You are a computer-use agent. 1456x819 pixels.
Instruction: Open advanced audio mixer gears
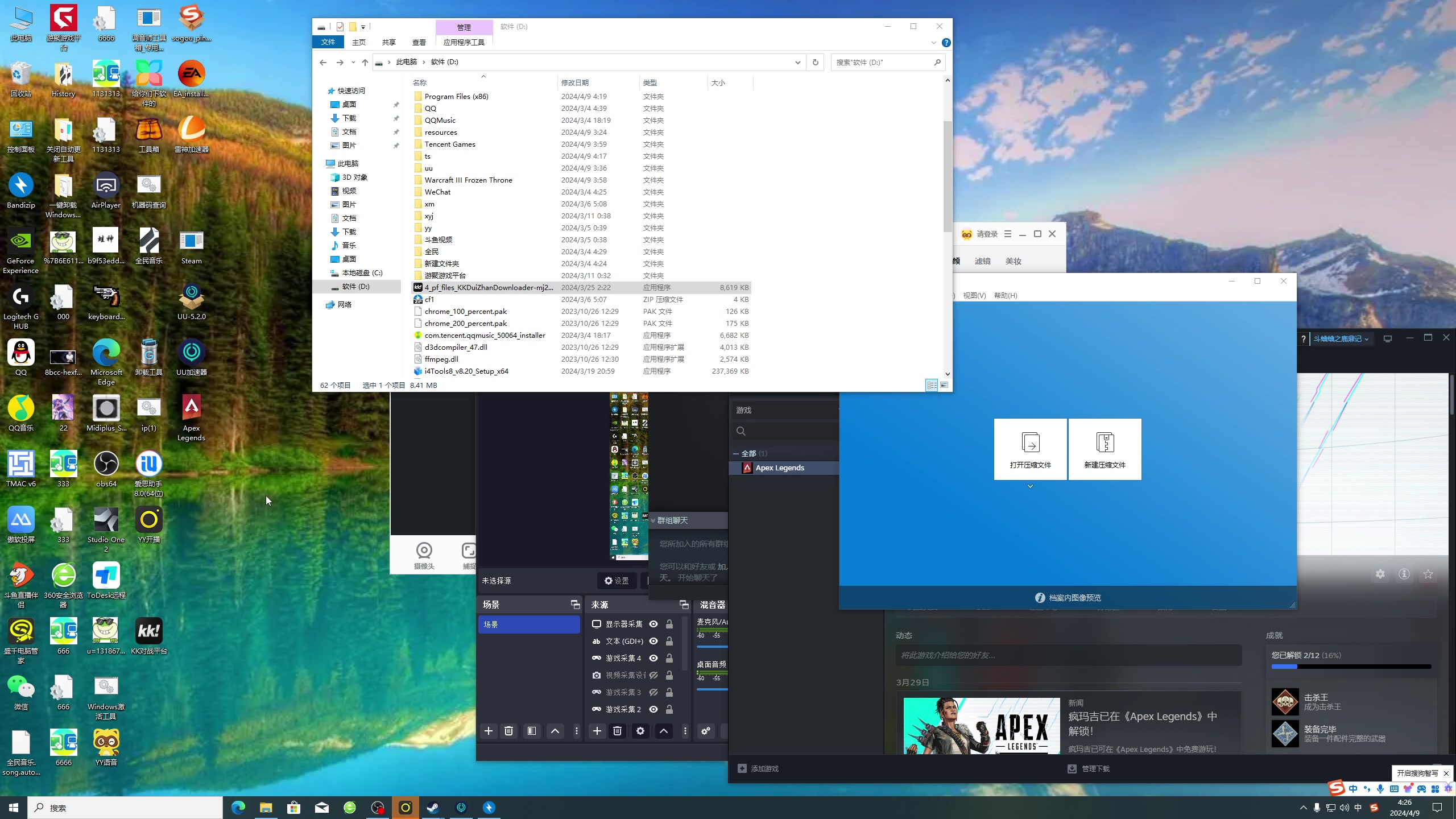pyautogui.click(x=706, y=731)
